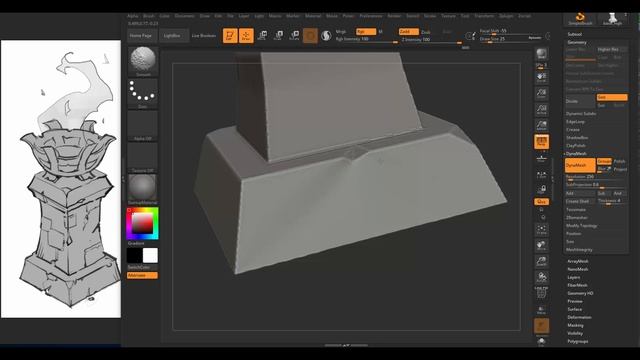
Task: Expand the ZRemesher subsection
Action: [x=577, y=218]
